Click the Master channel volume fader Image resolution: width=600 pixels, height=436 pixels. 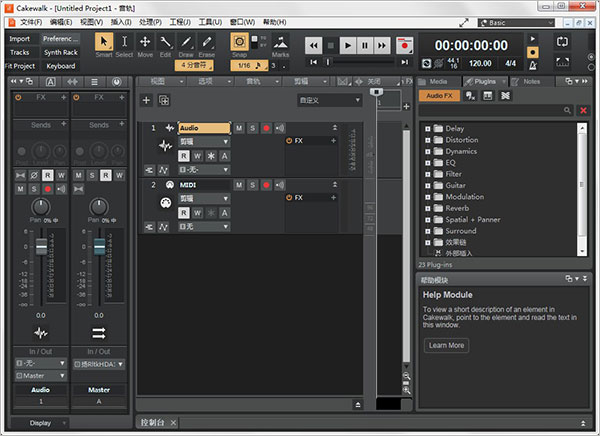click(99, 247)
